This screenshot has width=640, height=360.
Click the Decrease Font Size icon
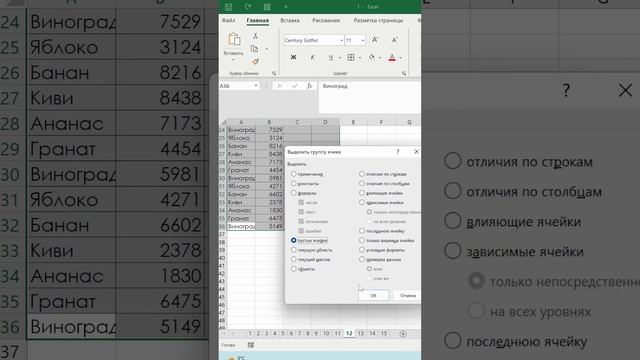pos(394,40)
